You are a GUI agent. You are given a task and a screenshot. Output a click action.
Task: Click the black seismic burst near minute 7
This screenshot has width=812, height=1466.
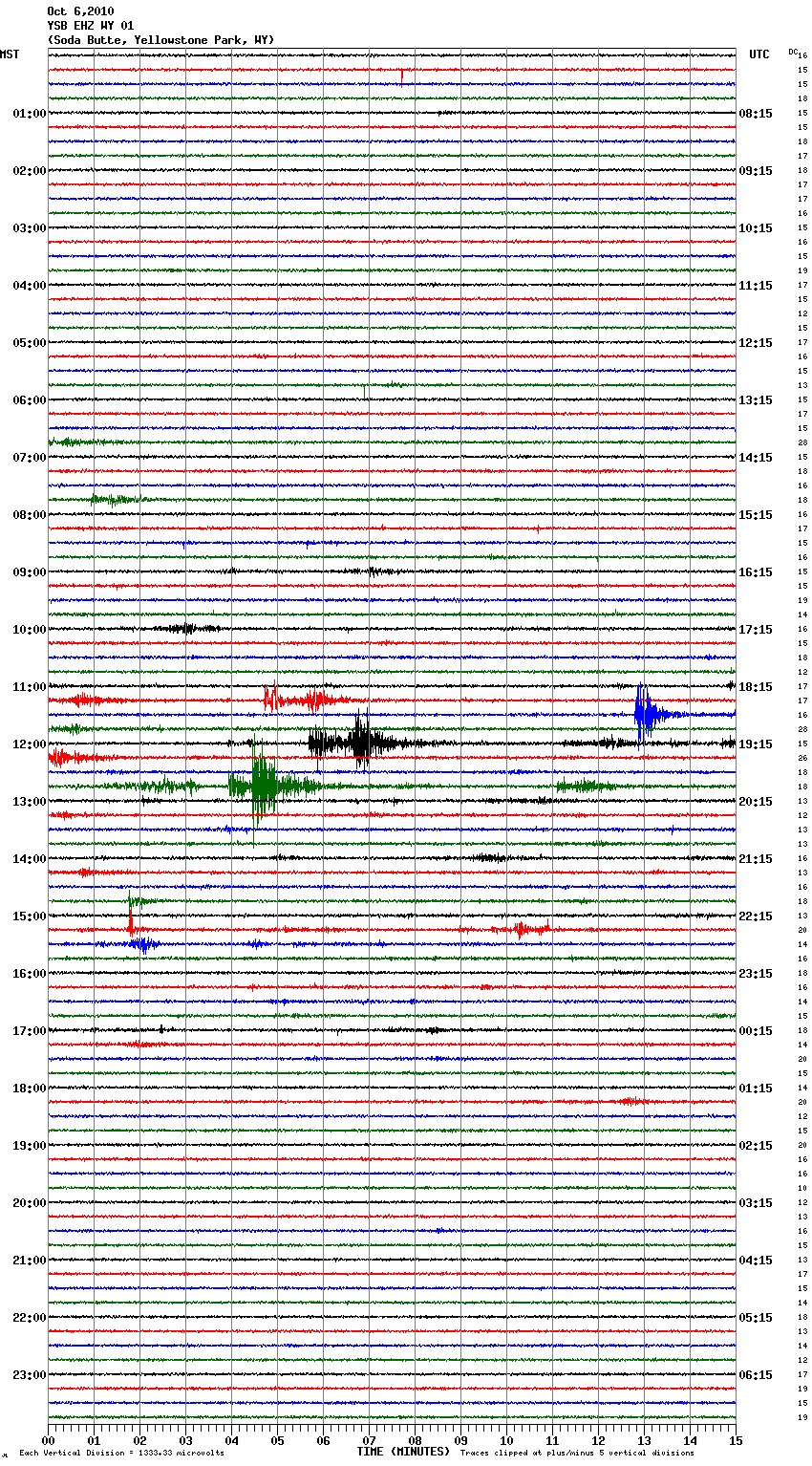(360, 742)
